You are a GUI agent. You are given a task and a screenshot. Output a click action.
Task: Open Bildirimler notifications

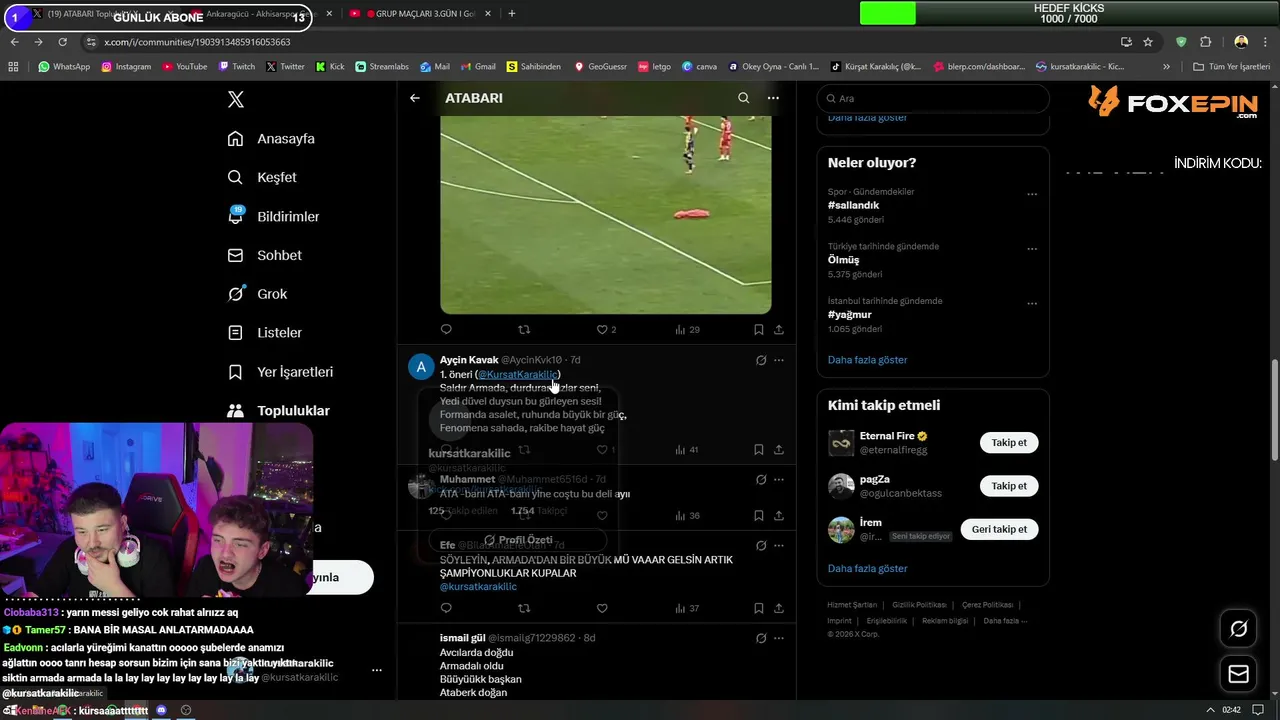(273, 216)
